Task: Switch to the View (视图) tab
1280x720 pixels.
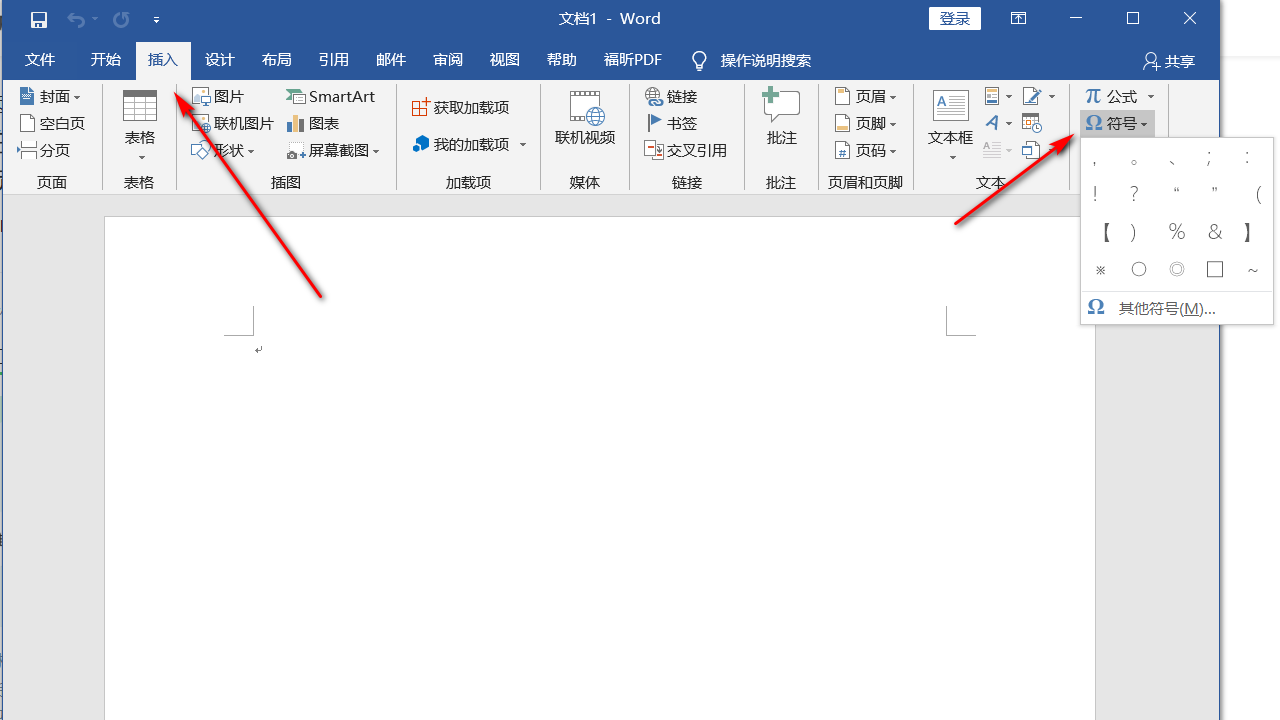Action: [x=505, y=60]
